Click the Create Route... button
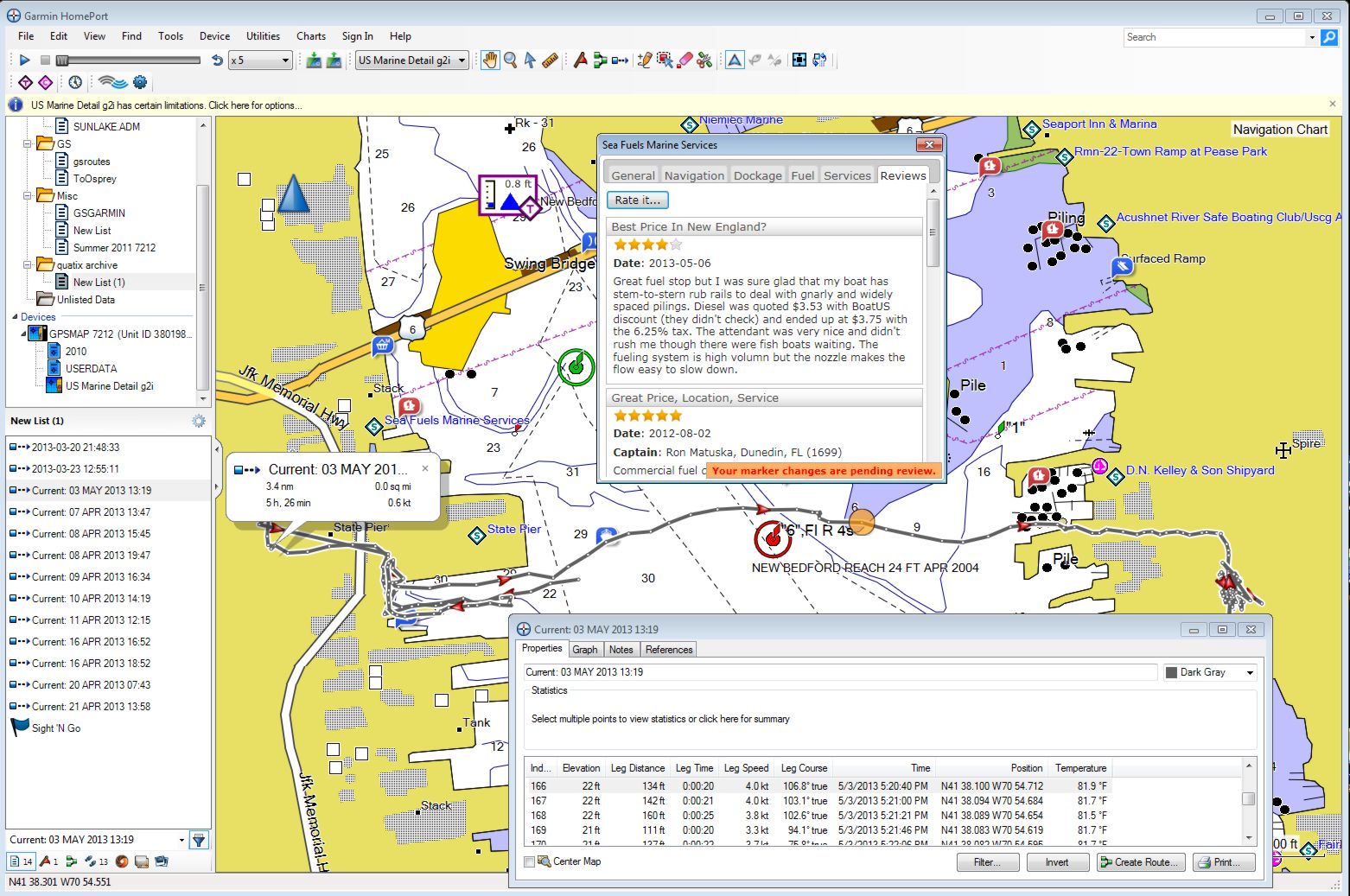The width and height of the screenshot is (1350, 896). click(x=1140, y=862)
